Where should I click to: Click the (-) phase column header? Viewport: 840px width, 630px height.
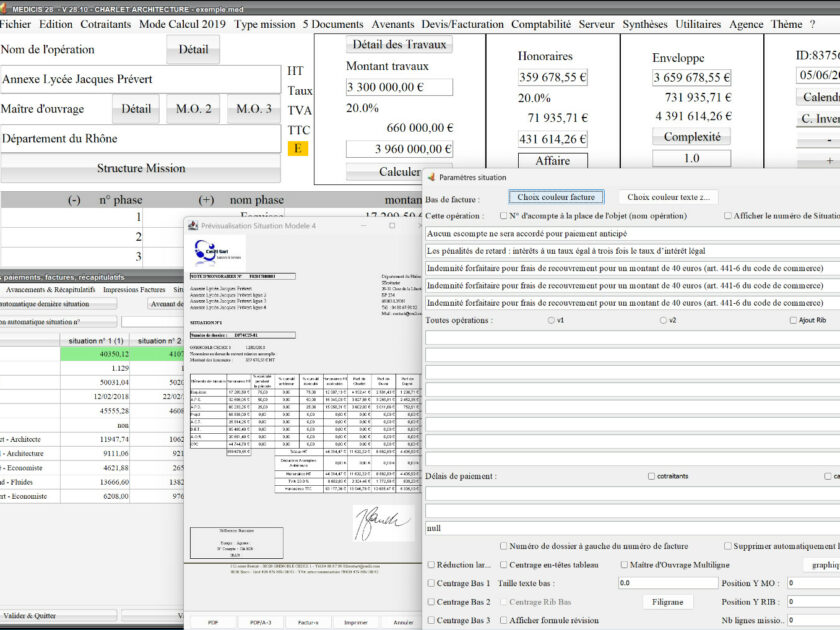click(x=74, y=200)
